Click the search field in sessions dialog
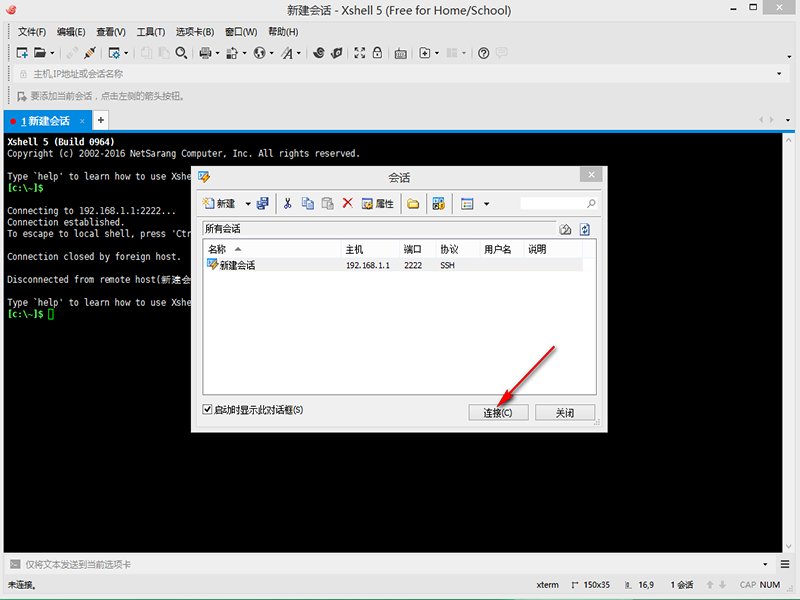The width and height of the screenshot is (800, 600). [x=553, y=204]
